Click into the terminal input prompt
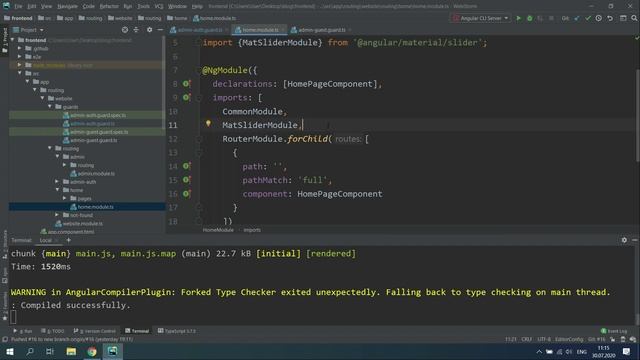This screenshot has height=360, width=640. [x=13, y=317]
